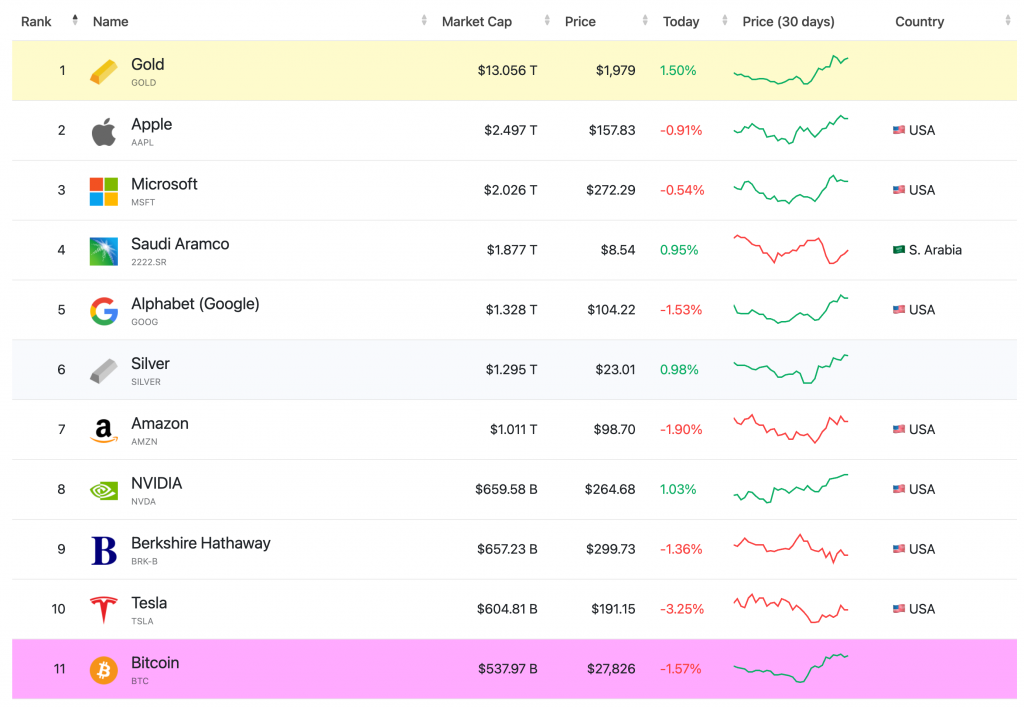Click the Silver bar icon
This screenshot has width=1024, height=707.
click(x=104, y=371)
